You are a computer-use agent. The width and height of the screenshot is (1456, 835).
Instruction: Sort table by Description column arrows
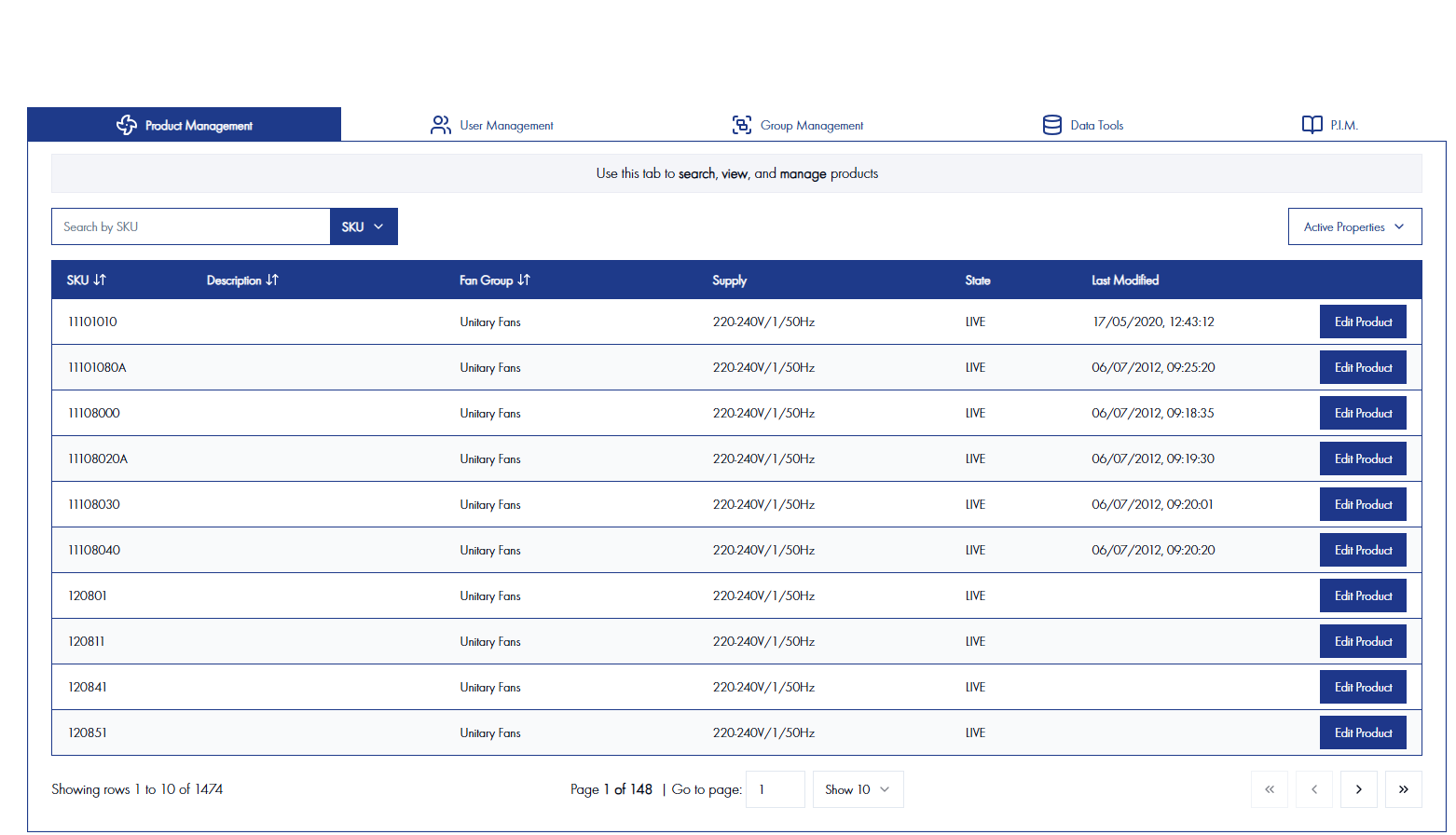(272, 280)
